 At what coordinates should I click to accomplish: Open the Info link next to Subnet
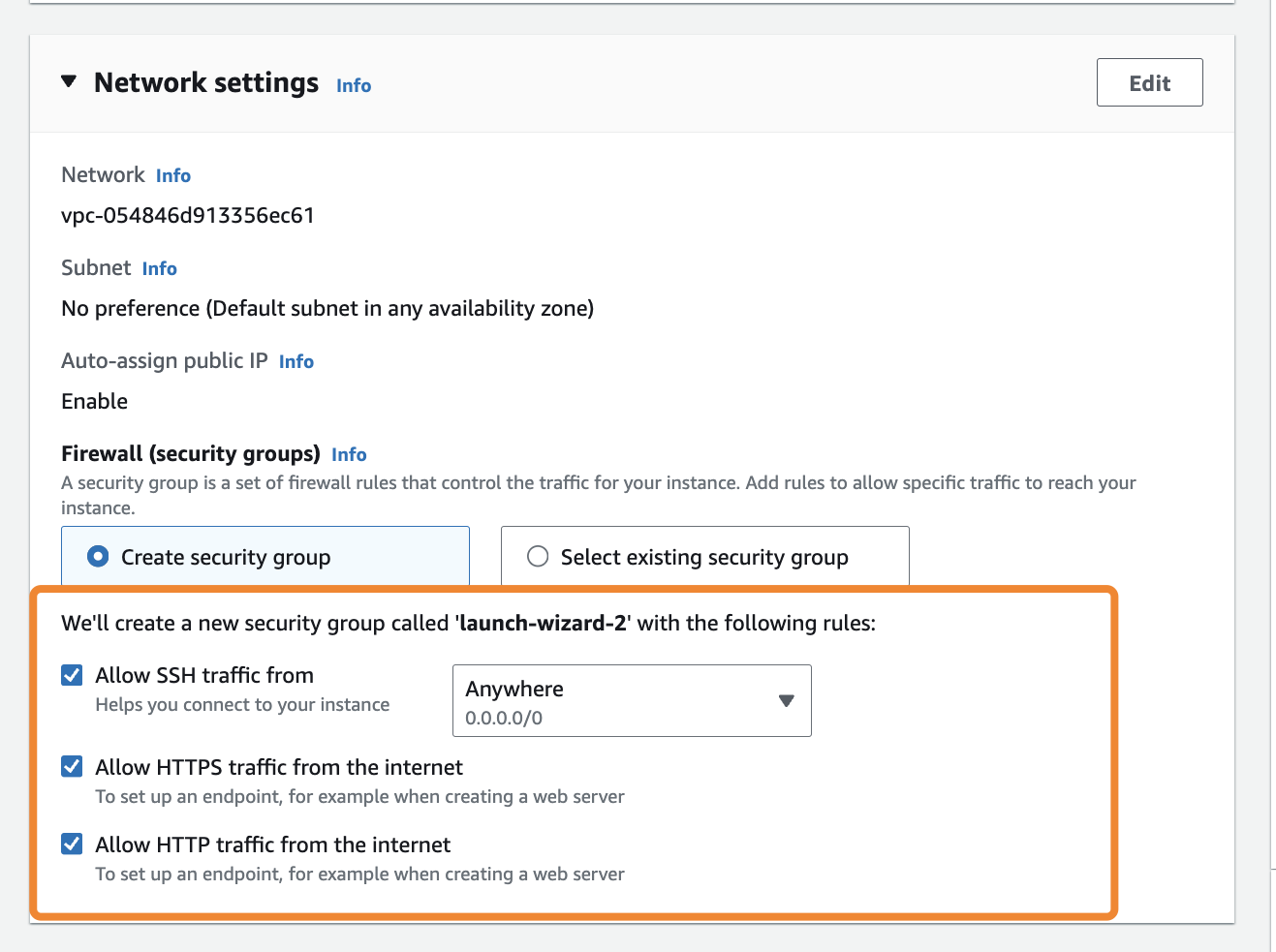pos(160,269)
